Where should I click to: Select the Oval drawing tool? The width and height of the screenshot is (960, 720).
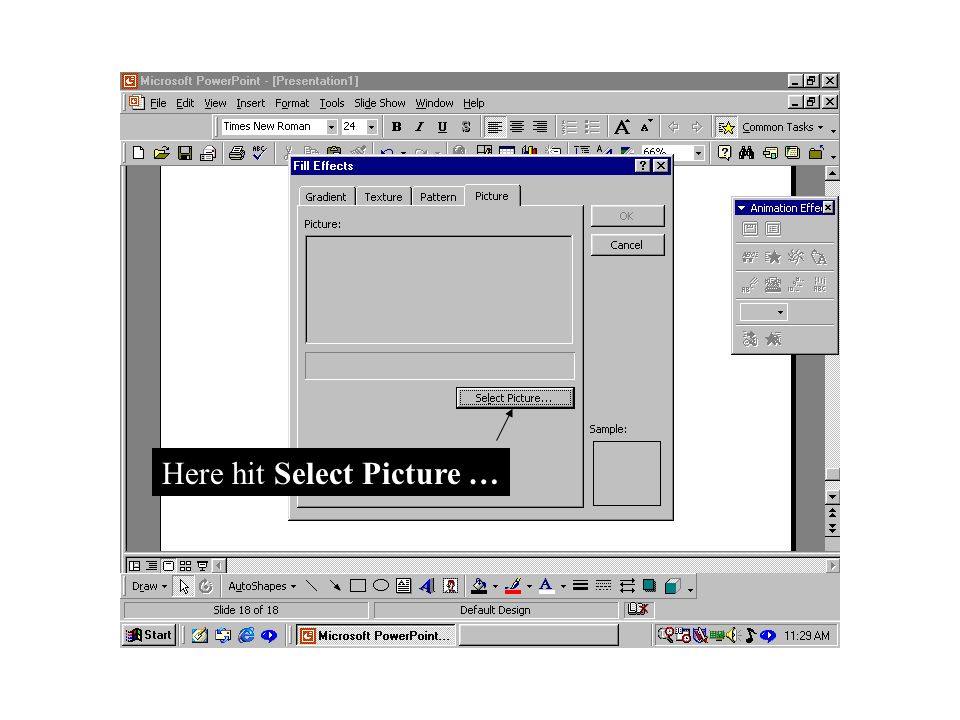[x=381, y=586]
